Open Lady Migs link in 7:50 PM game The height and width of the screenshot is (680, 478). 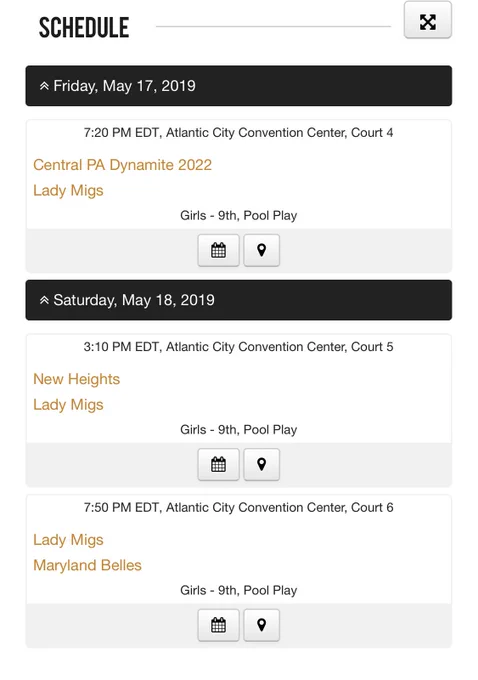click(x=68, y=539)
